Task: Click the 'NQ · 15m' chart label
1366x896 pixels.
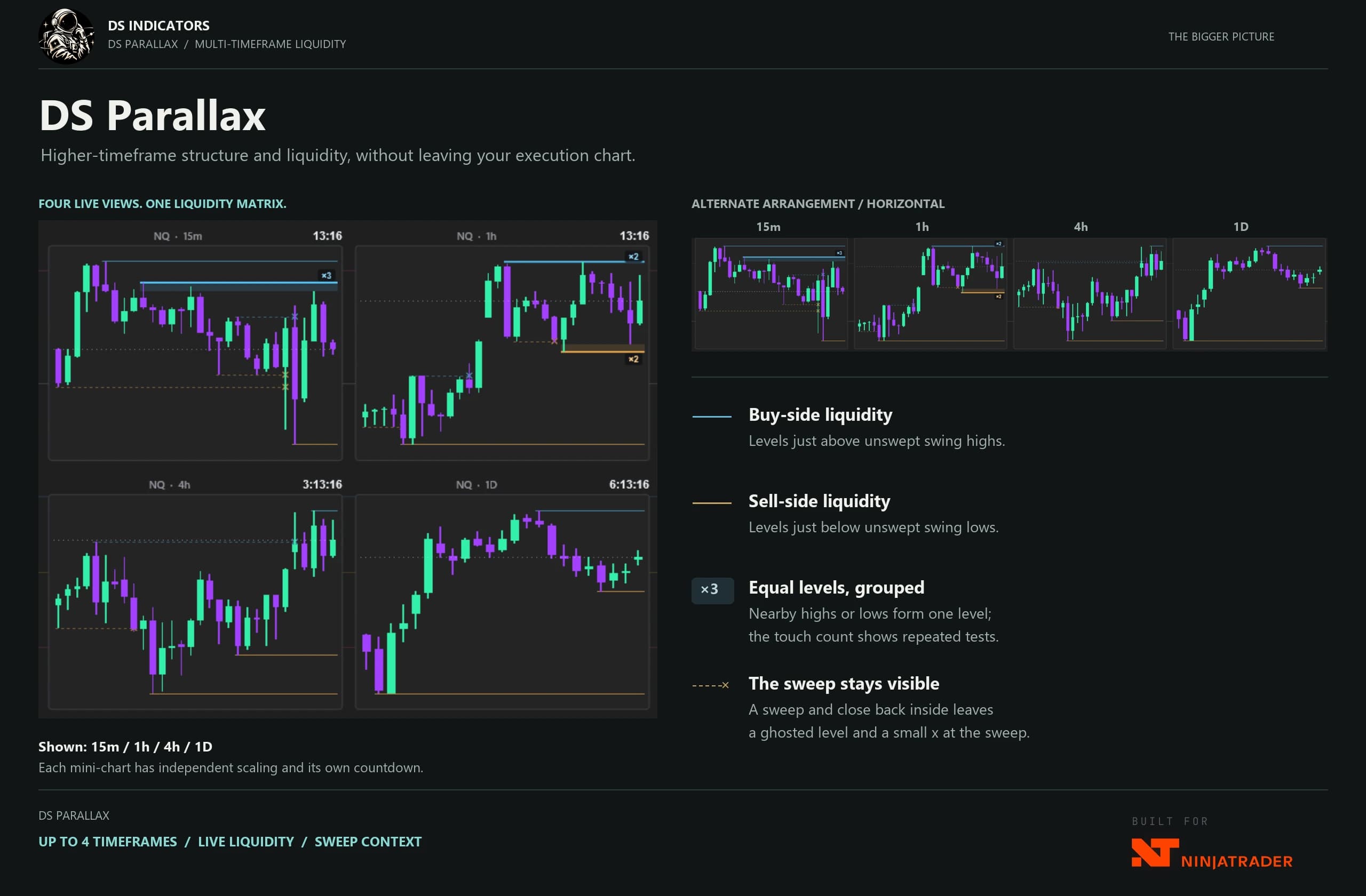Action: click(x=178, y=236)
